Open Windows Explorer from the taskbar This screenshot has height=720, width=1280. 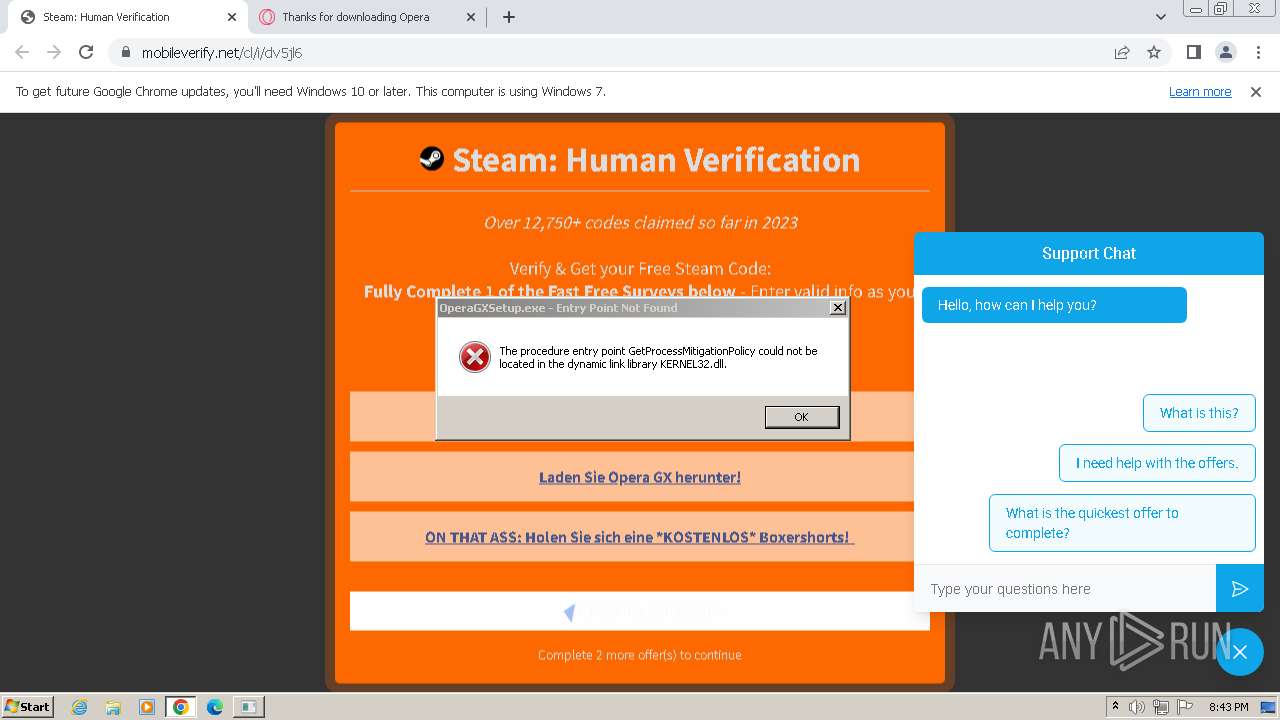coord(113,707)
